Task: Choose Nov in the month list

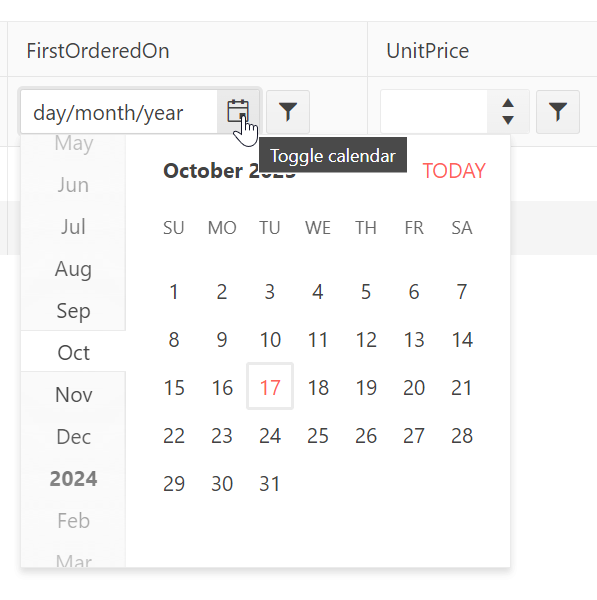Action: [73, 394]
